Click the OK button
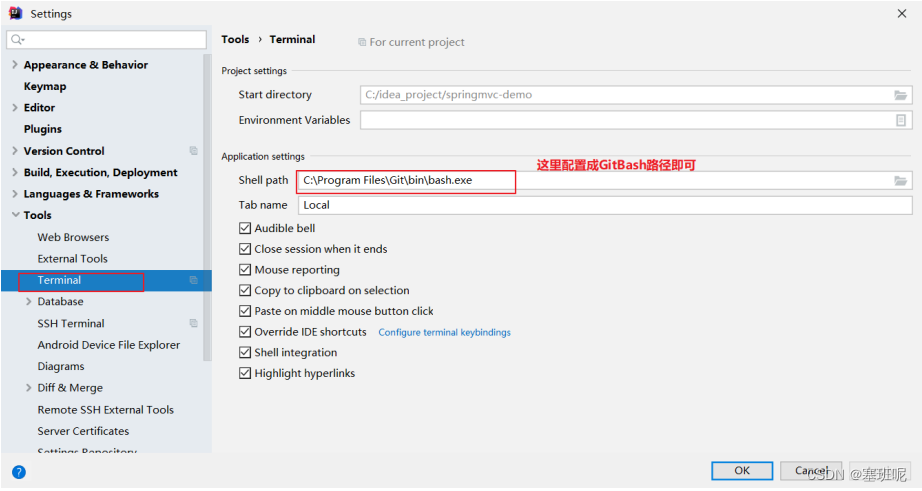The image size is (922, 491). [x=742, y=470]
